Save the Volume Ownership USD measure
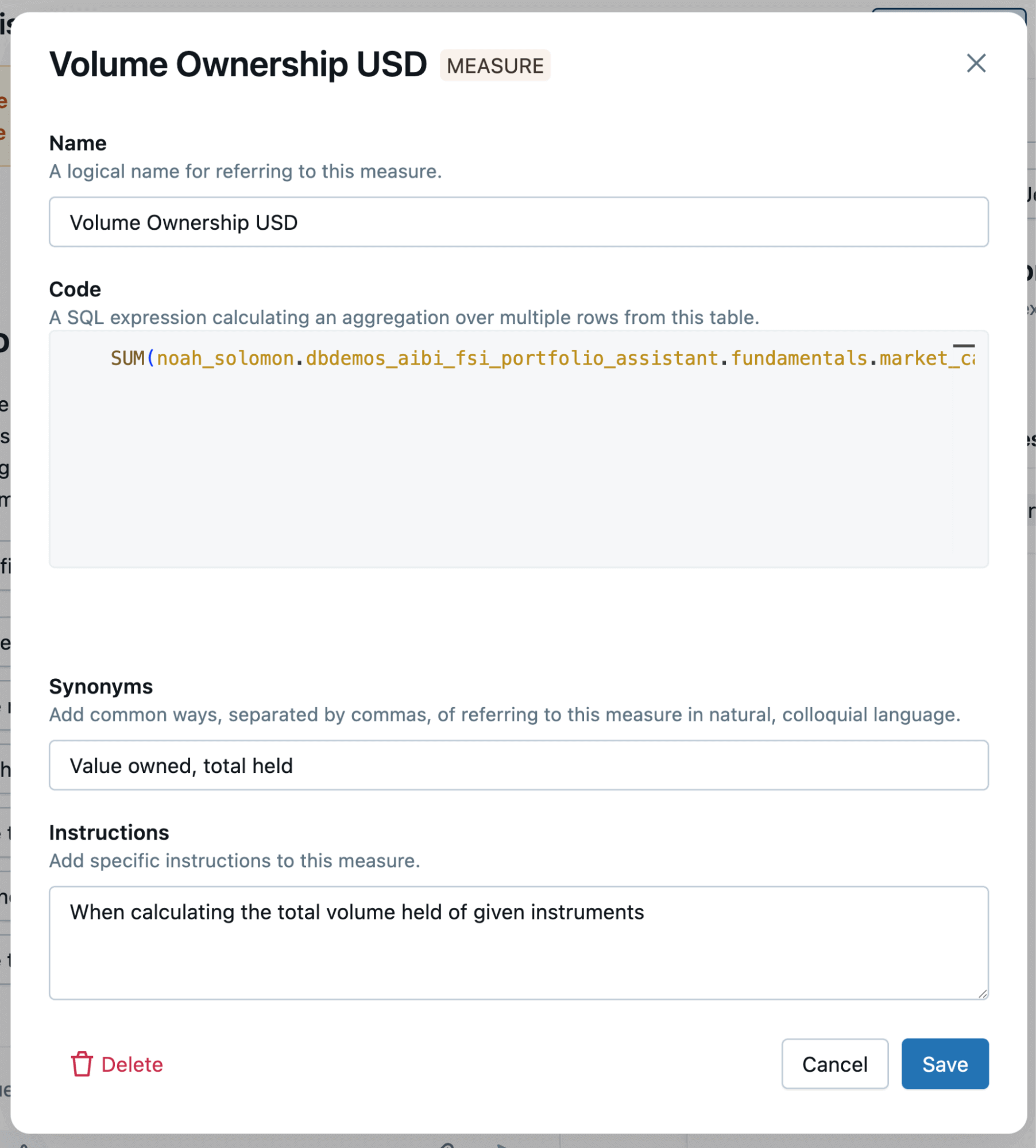Viewport: 1036px width, 1148px height. pyautogui.click(x=945, y=1065)
